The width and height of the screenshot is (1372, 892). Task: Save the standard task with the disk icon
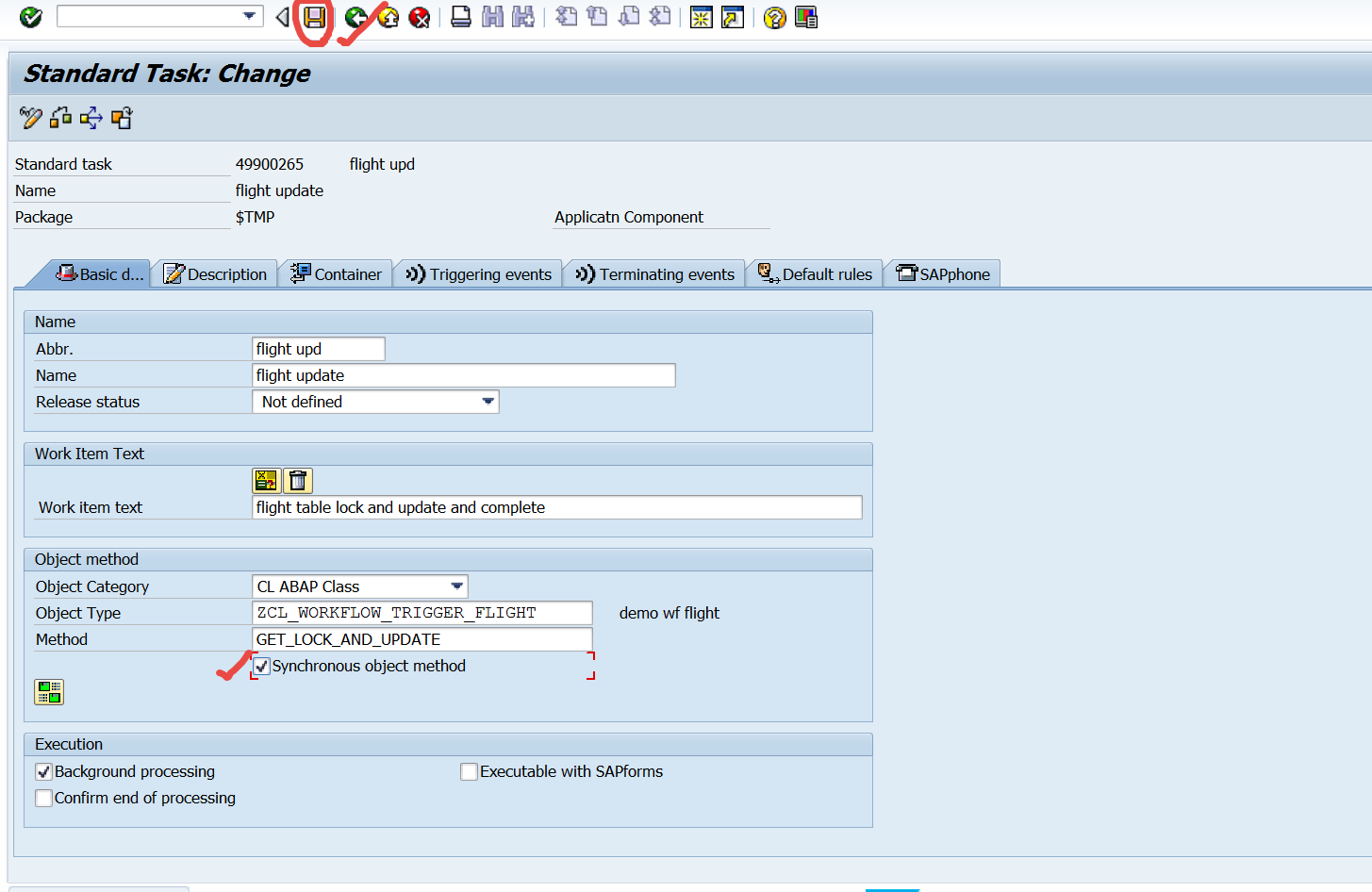(x=315, y=17)
